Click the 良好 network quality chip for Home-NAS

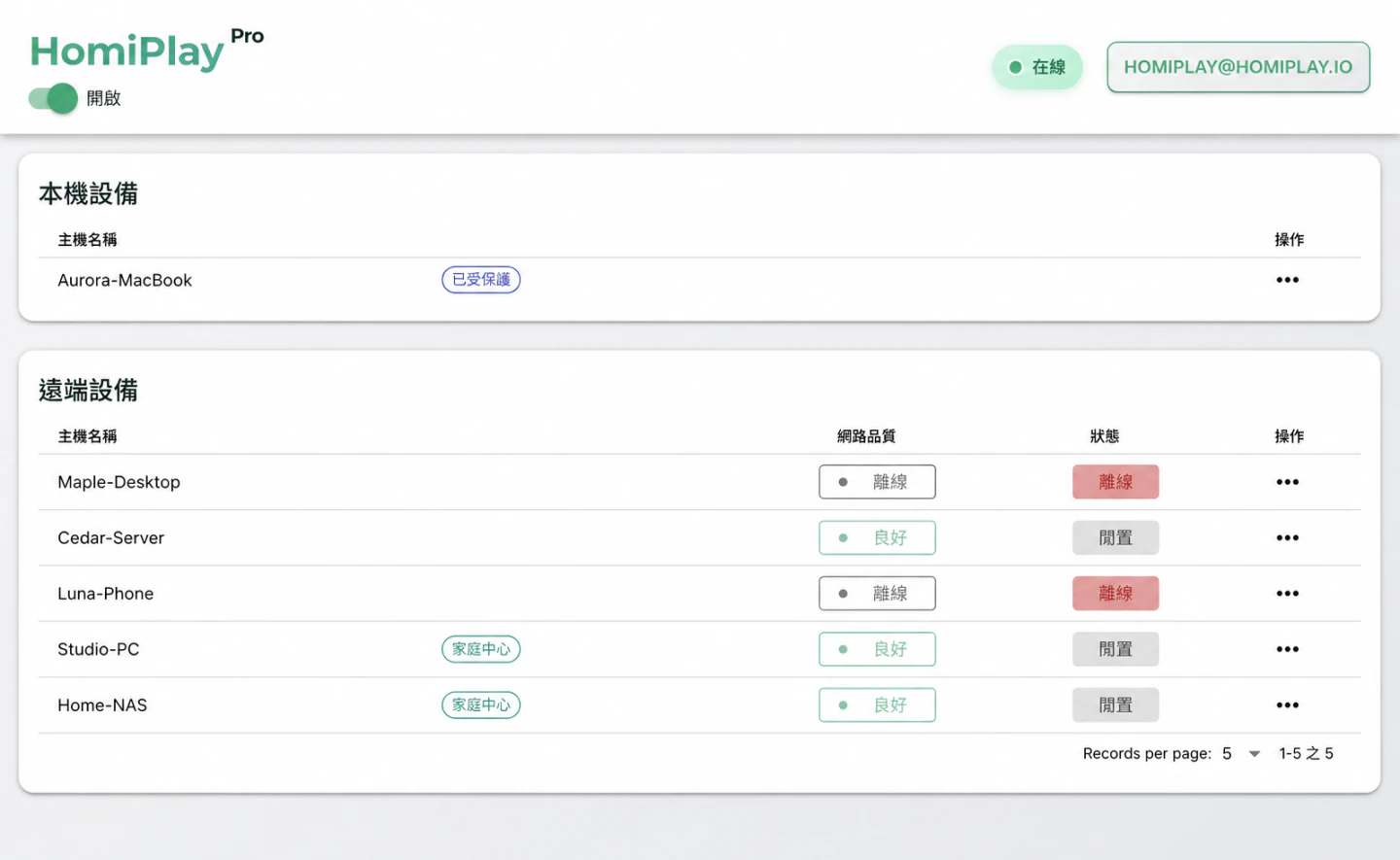pos(877,705)
